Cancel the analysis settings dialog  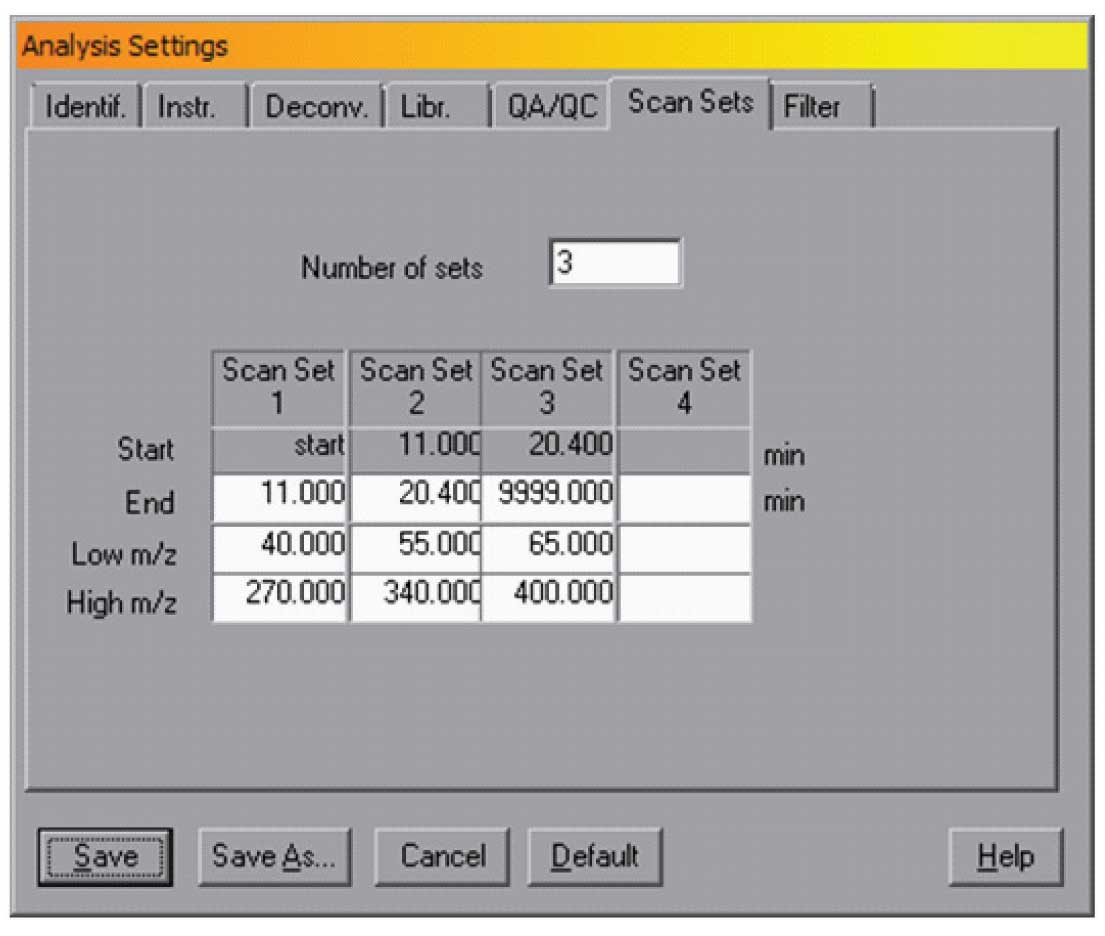(x=442, y=856)
